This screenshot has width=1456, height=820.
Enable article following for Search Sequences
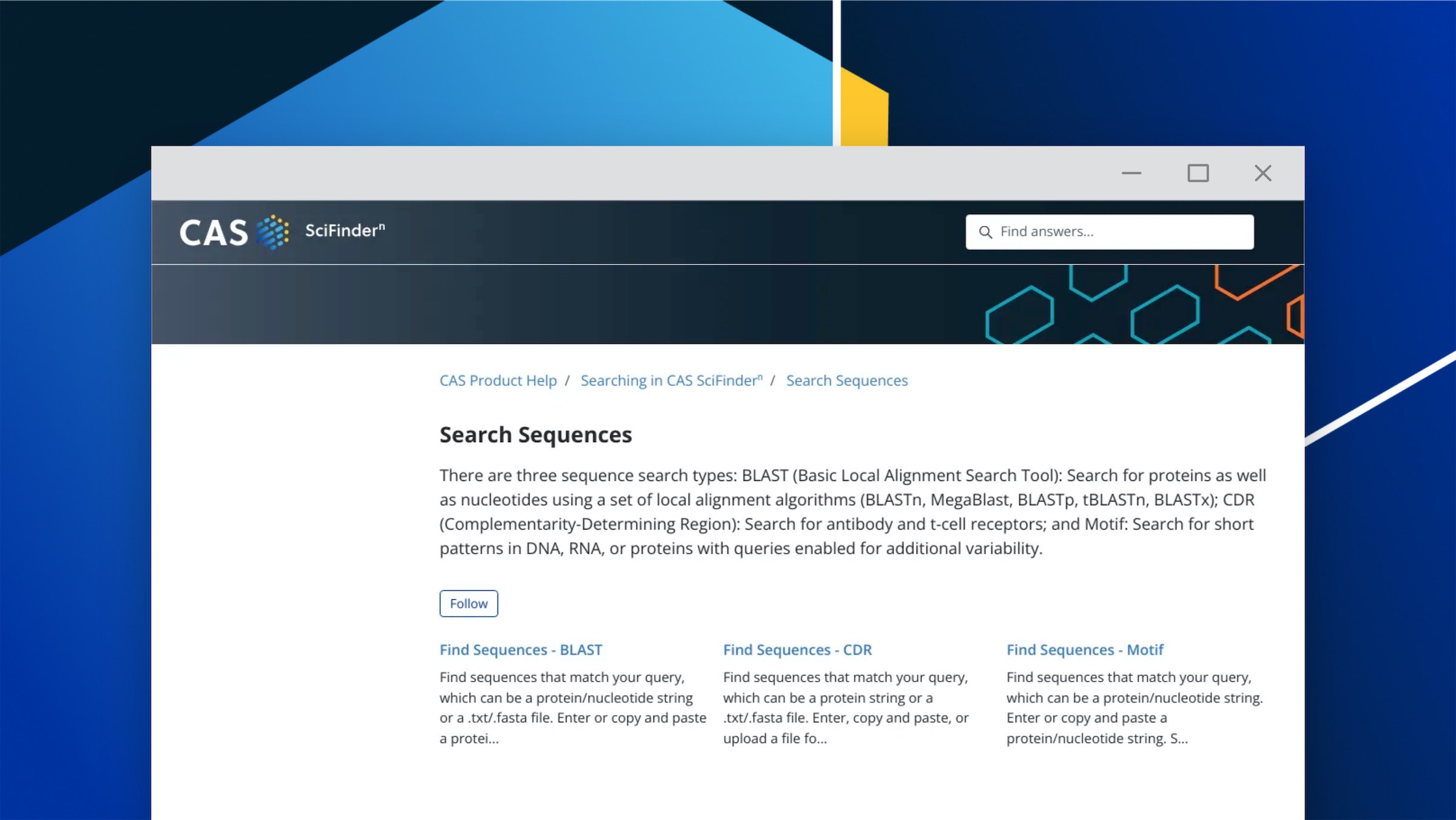click(468, 603)
